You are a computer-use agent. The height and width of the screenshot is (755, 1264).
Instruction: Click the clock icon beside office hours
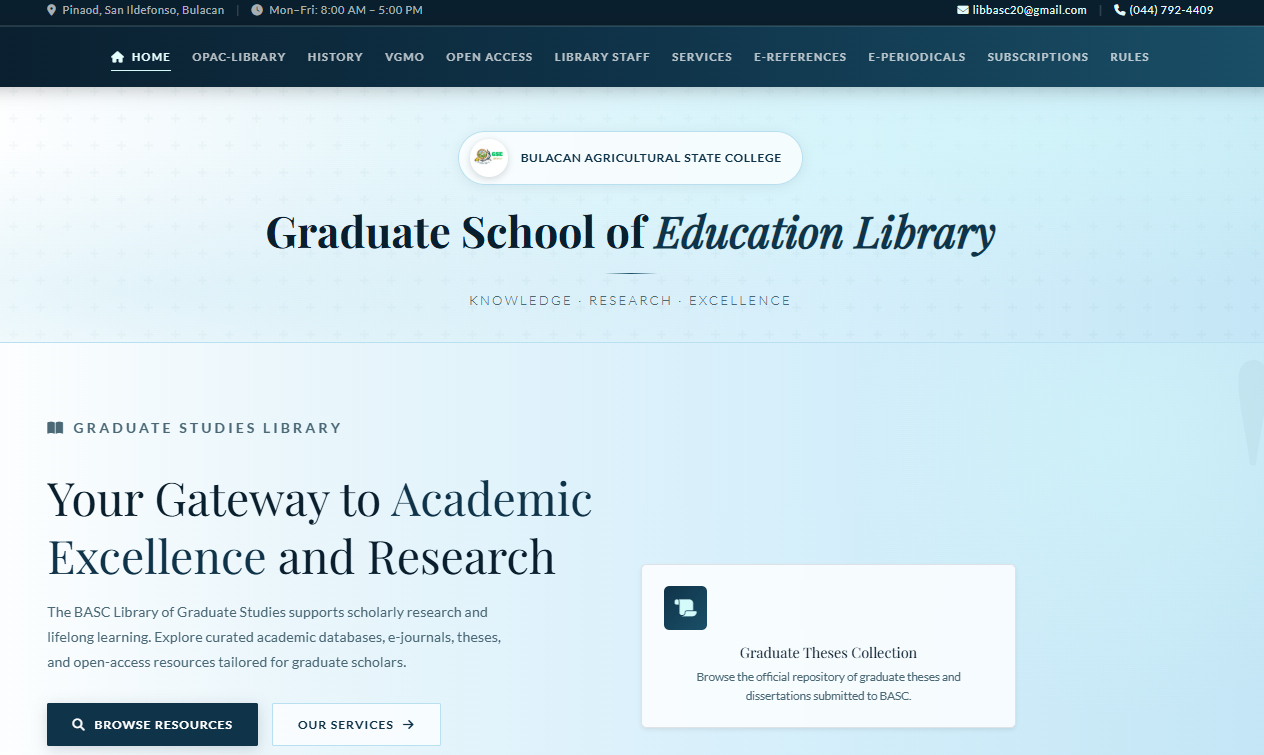pos(257,10)
